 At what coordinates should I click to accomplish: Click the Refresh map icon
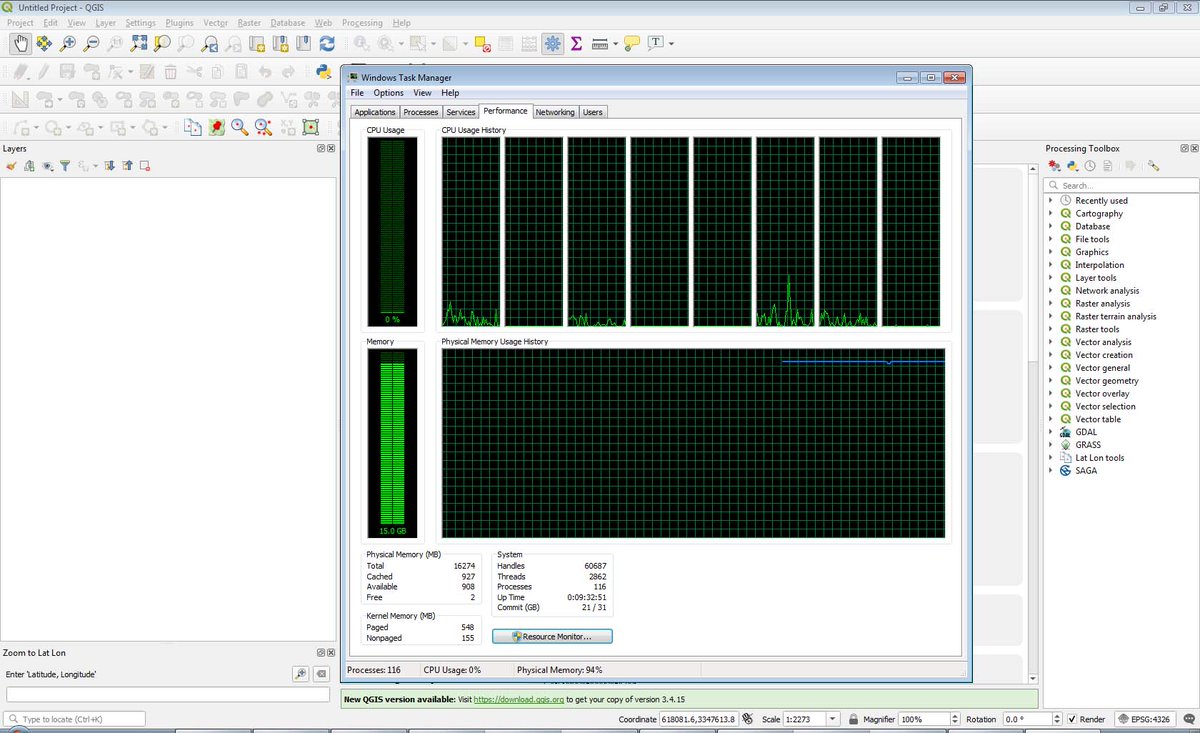327,43
